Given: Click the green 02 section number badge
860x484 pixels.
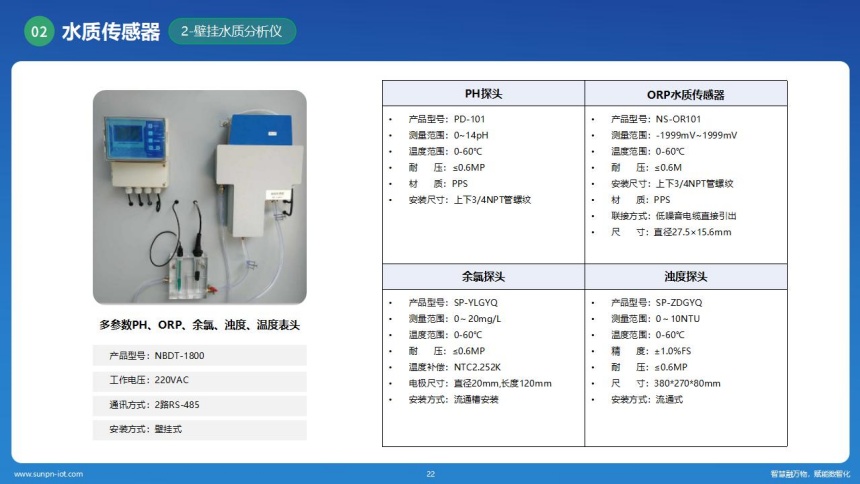Looking at the screenshot, I should pyautogui.click(x=39, y=31).
